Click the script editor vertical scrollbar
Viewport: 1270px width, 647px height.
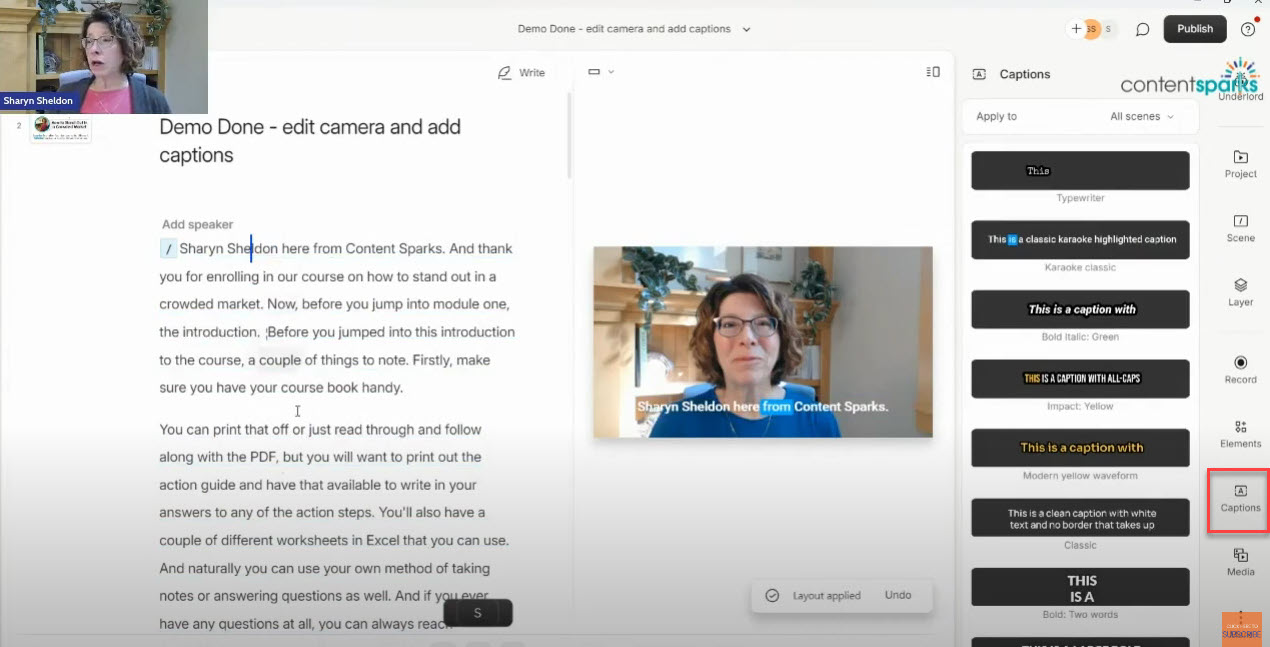click(570, 135)
